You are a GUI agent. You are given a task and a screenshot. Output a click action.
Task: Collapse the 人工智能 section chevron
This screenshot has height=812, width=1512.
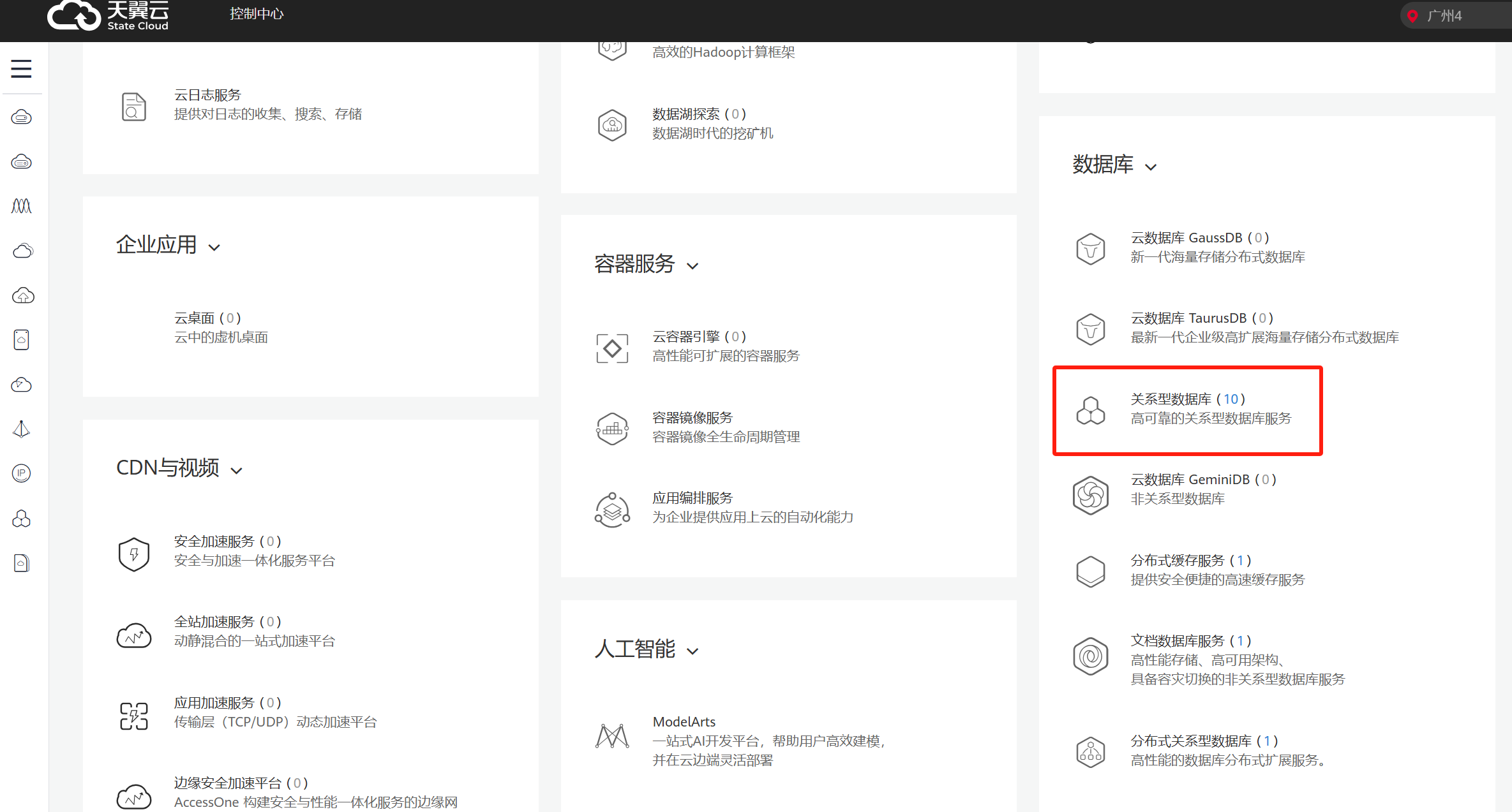coord(692,651)
